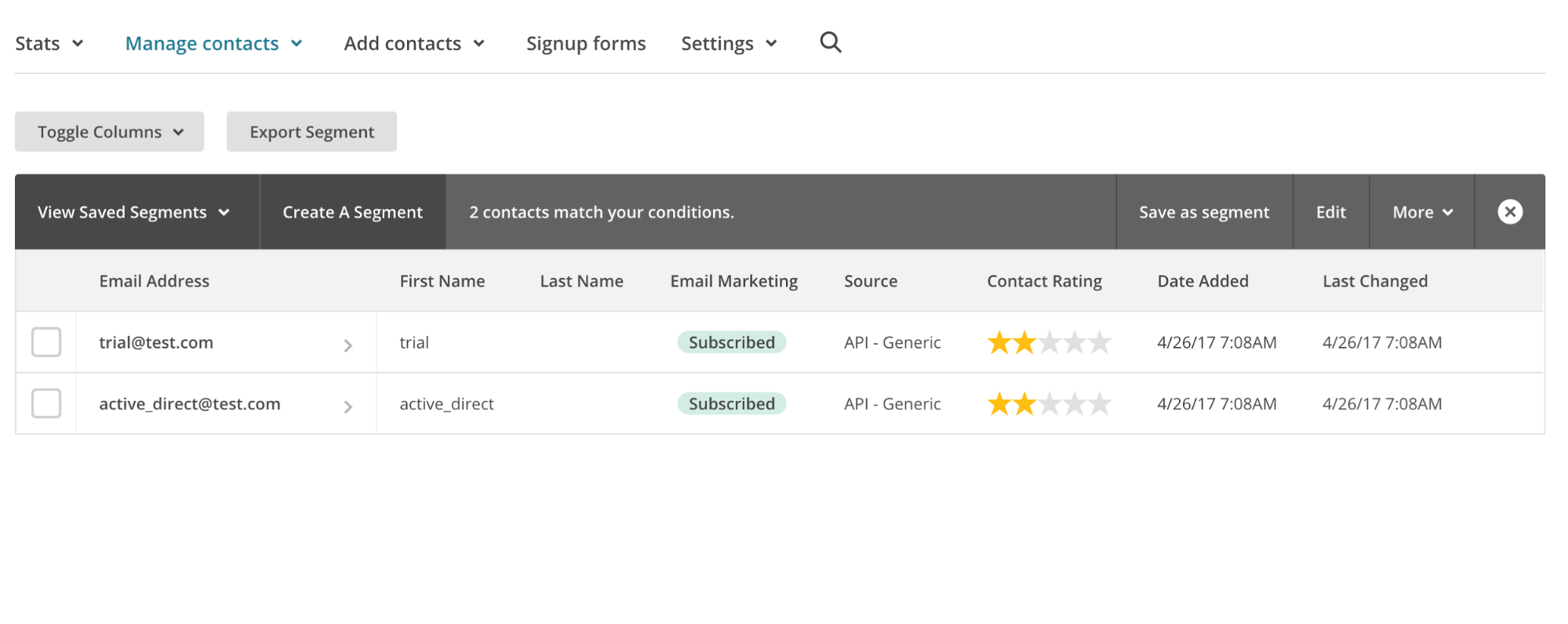
Task: Open the Stats menu
Action: click(x=49, y=44)
